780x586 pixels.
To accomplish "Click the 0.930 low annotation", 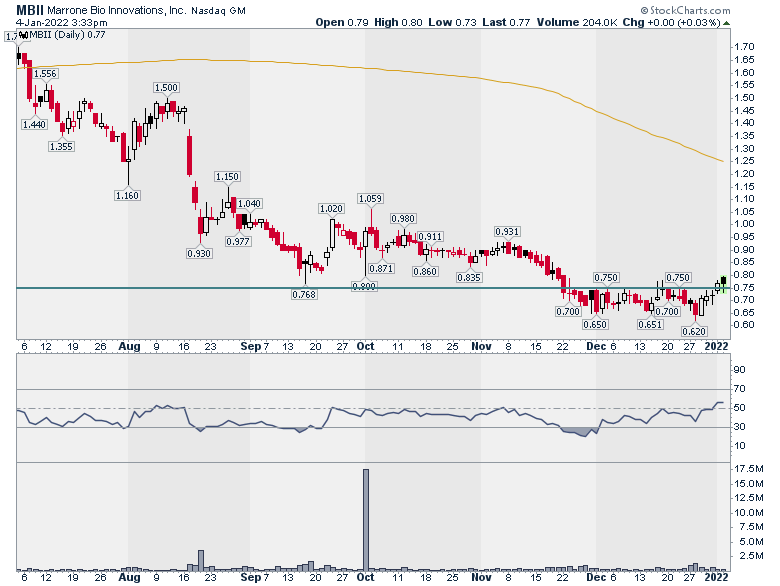I will tap(199, 253).
